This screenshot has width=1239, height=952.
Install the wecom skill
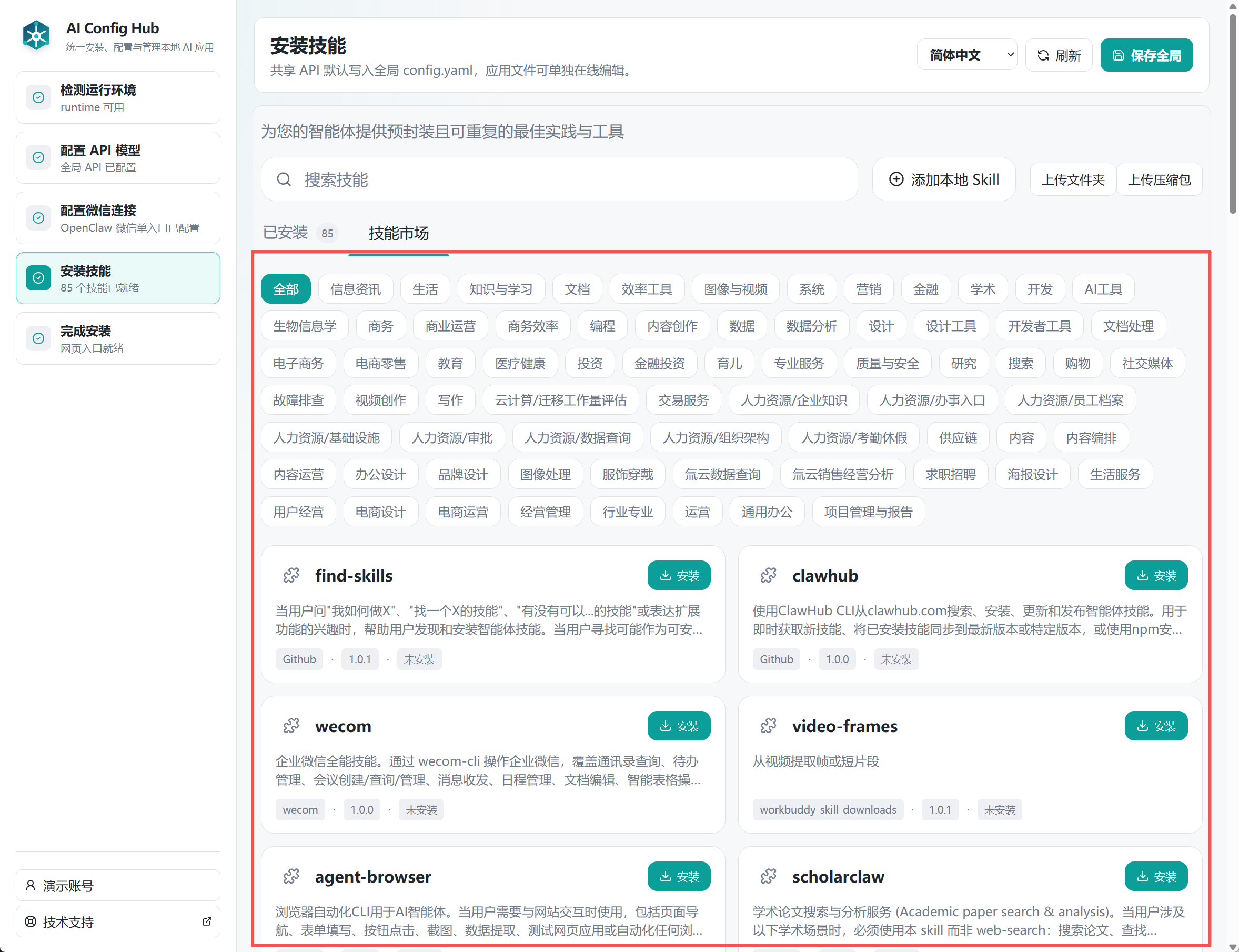click(679, 725)
